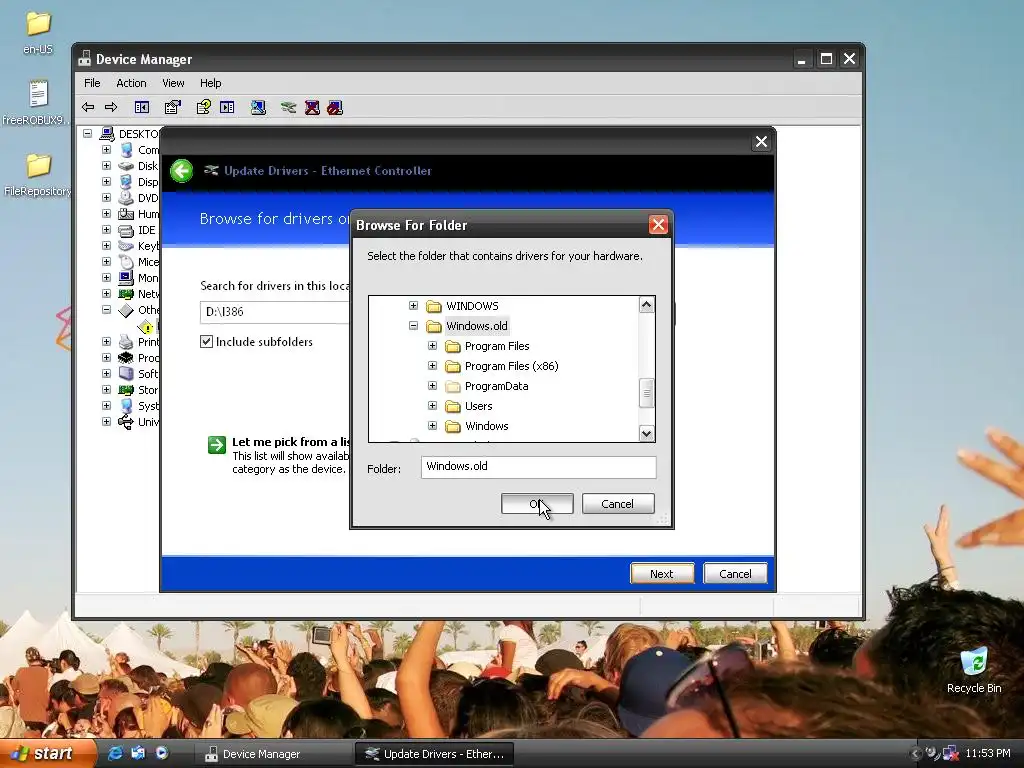1024x768 pixels.
Task: Expand the Program Files (x86) folder node
Action: pos(432,366)
